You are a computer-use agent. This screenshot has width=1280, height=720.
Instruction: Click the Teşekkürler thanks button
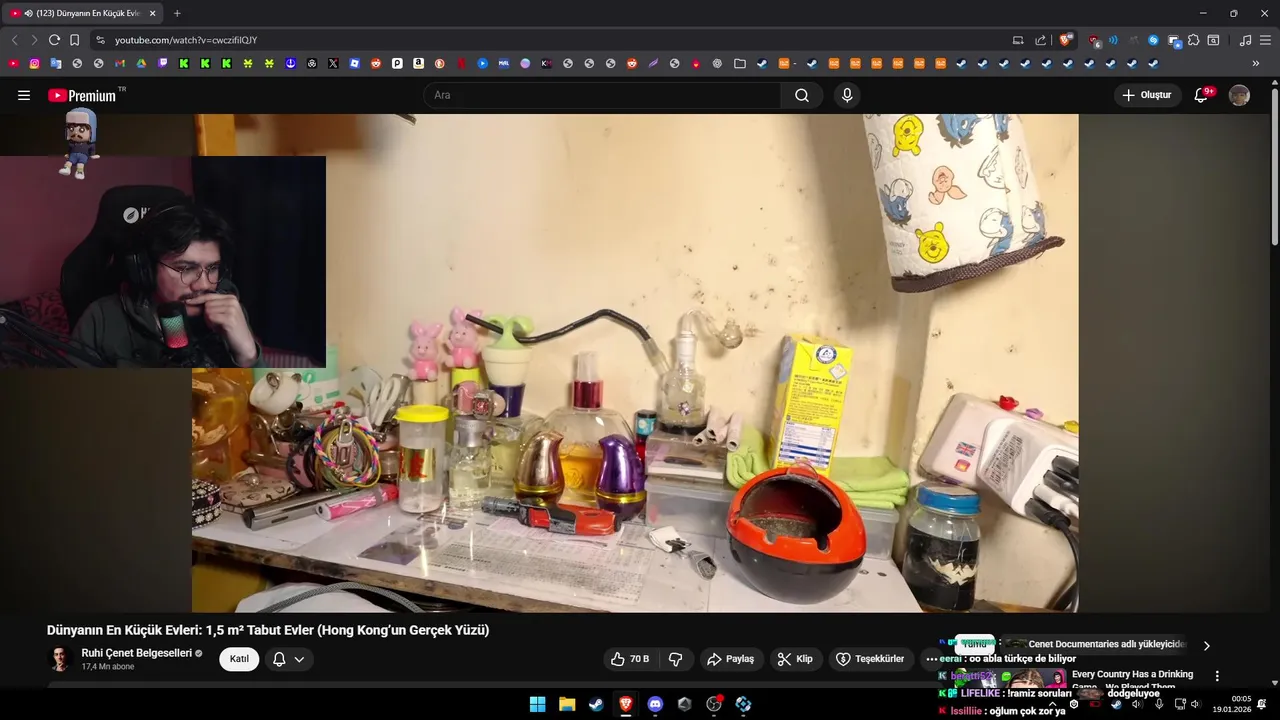[870, 659]
